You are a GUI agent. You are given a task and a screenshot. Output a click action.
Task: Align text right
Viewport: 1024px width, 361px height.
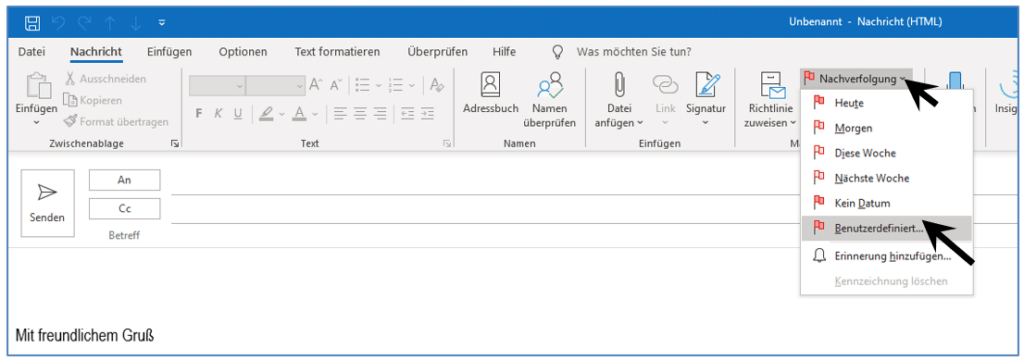point(383,114)
